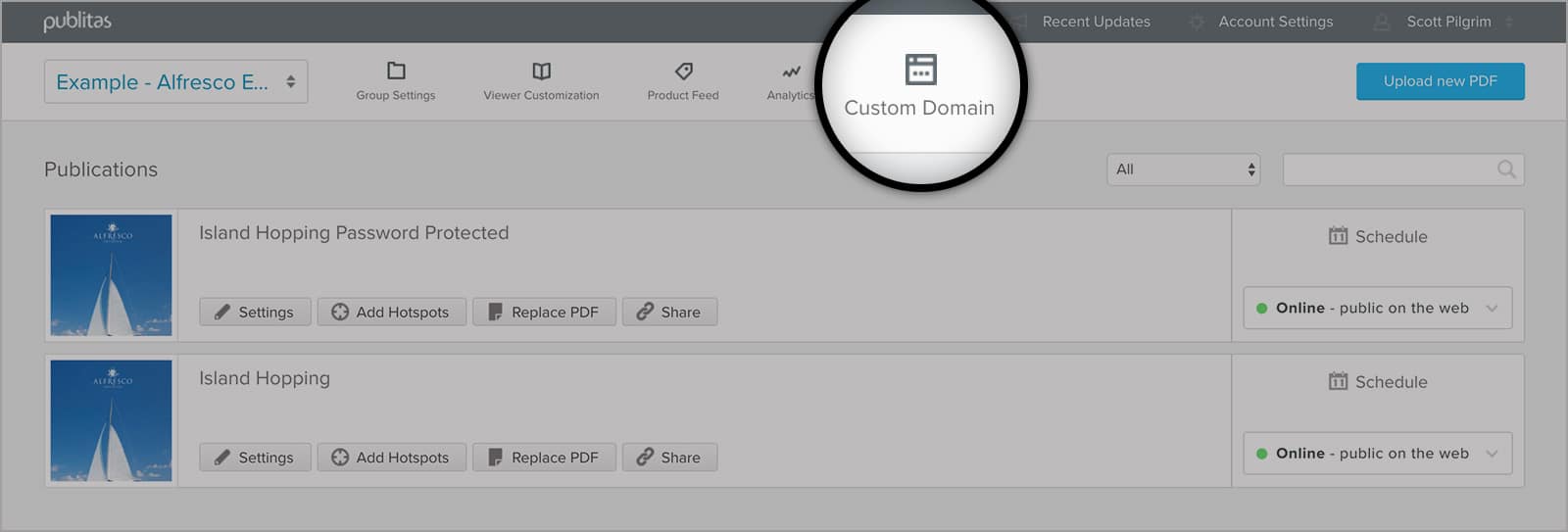Click Schedule calendar for Island Hopping publication

click(x=1338, y=382)
